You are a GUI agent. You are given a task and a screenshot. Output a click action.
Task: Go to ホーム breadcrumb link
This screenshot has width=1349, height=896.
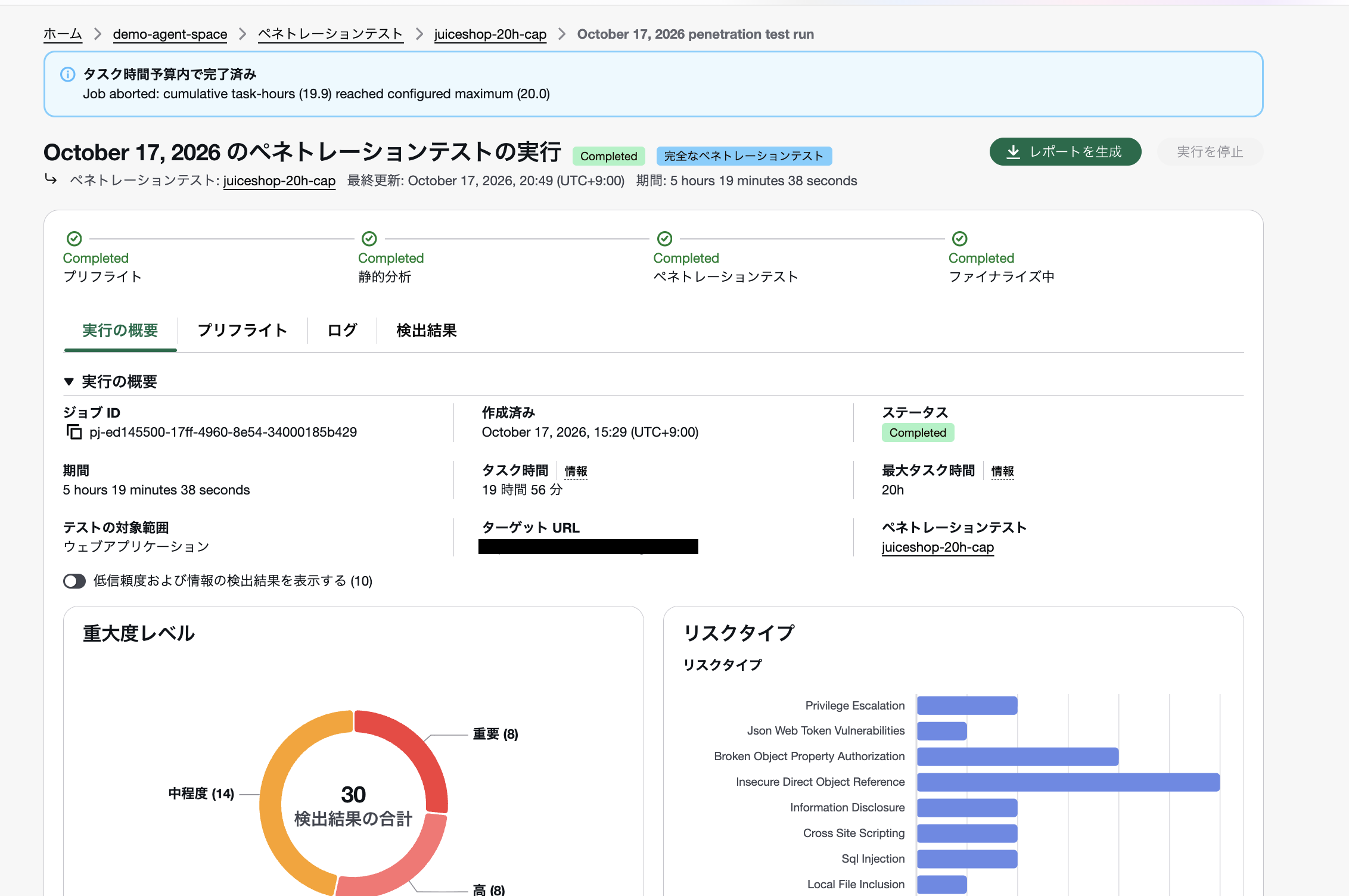(x=63, y=34)
